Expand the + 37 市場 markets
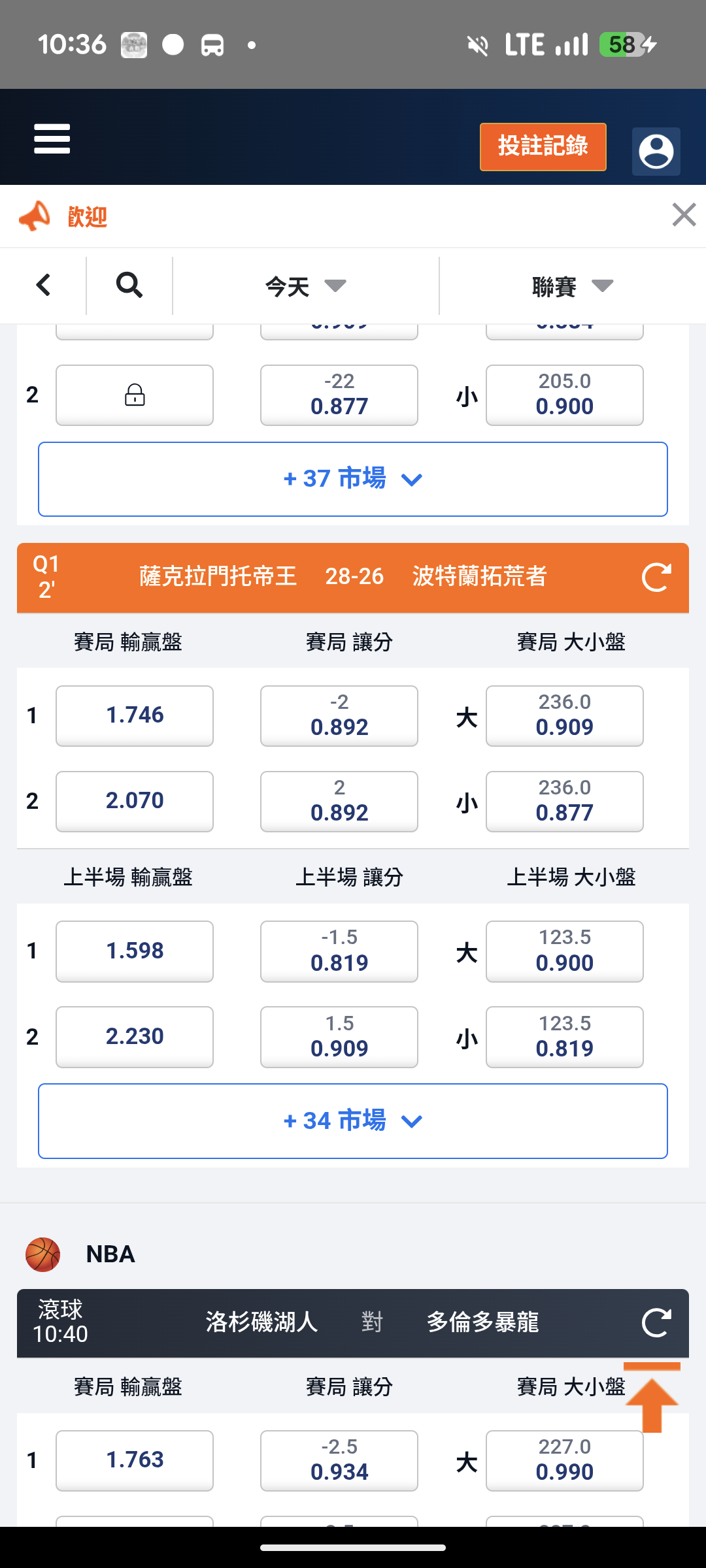This screenshot has width=706, height=1568. click(x=353, y=479)
